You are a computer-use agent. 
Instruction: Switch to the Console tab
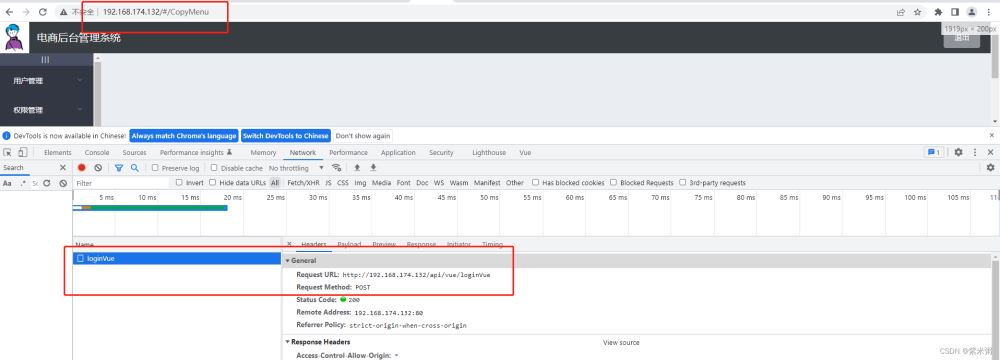tap(97, 153)
